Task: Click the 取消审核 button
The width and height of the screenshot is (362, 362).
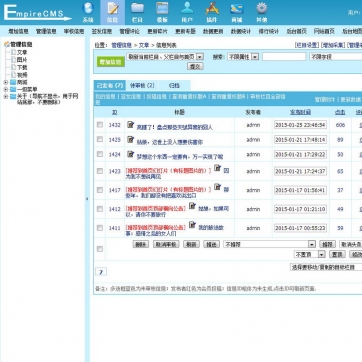Action: [166, 244]
